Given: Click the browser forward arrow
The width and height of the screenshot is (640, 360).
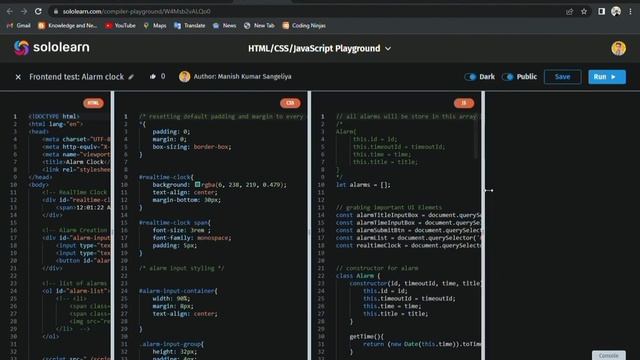Looking at the screenshot, I should [24, 11].
